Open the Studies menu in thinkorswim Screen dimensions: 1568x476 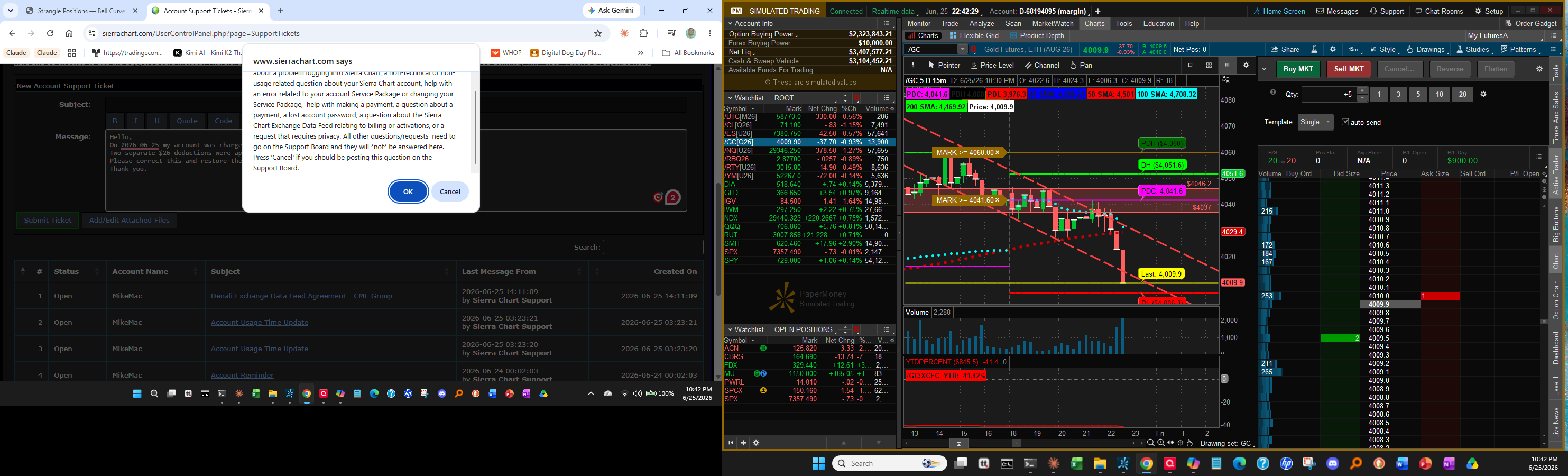click(x=1472, y=49)
